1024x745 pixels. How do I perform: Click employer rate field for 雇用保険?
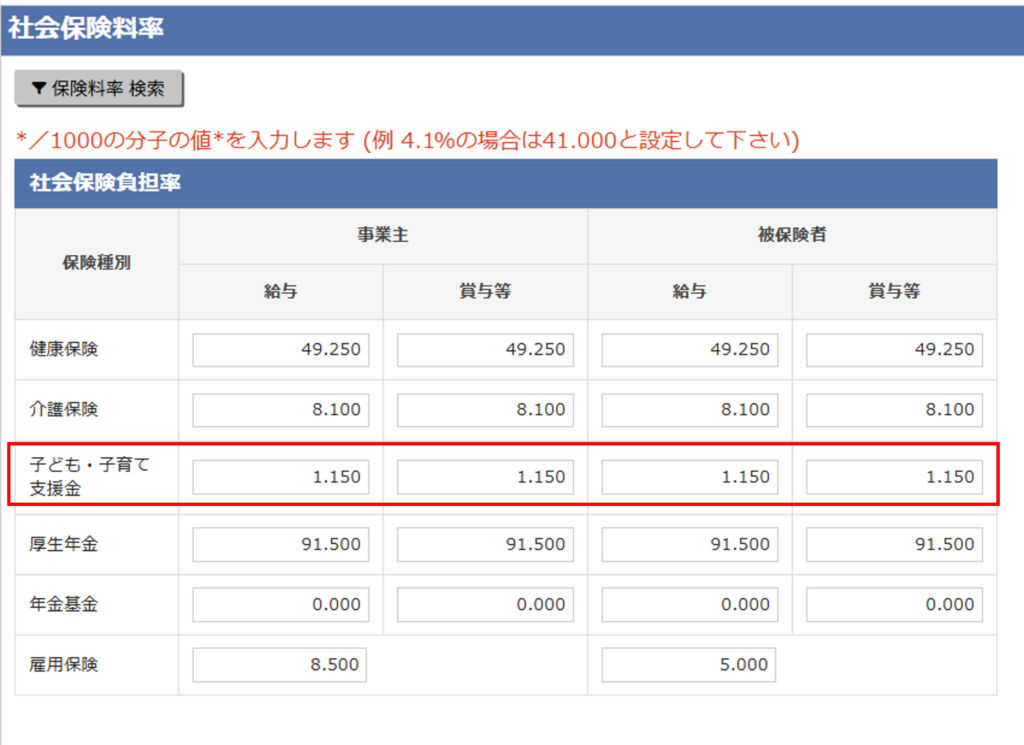[x=280, y=664]
